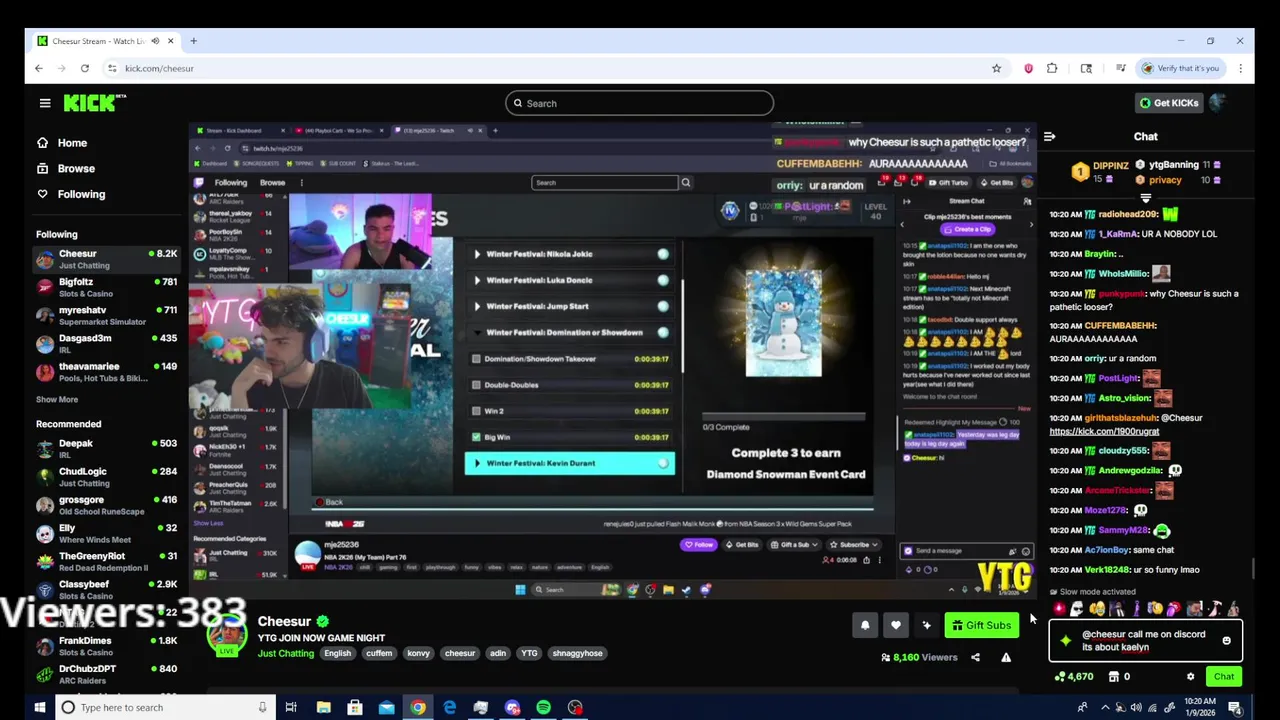
Task: Open Bigfoltz channel in Following list
Action: pos(106,287)
